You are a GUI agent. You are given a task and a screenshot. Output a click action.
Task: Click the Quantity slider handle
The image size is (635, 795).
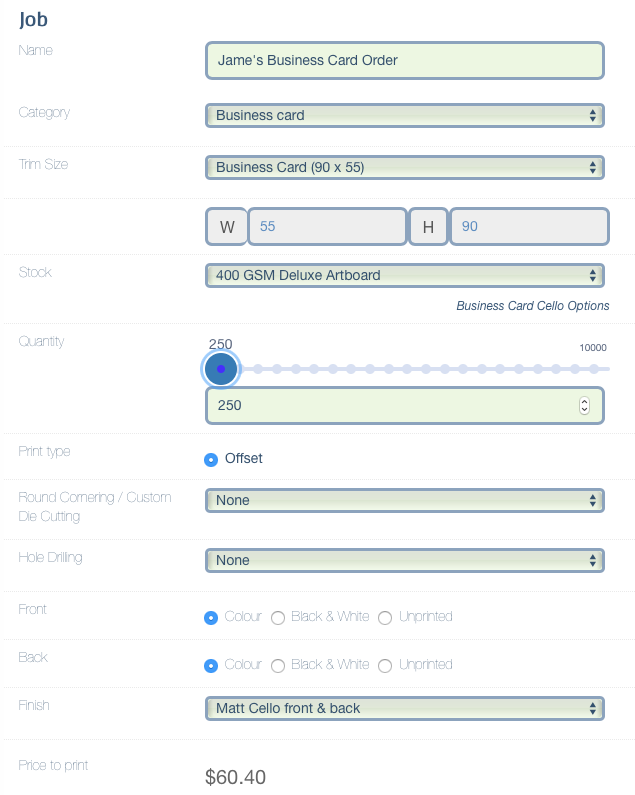click(x=221, y=369)
